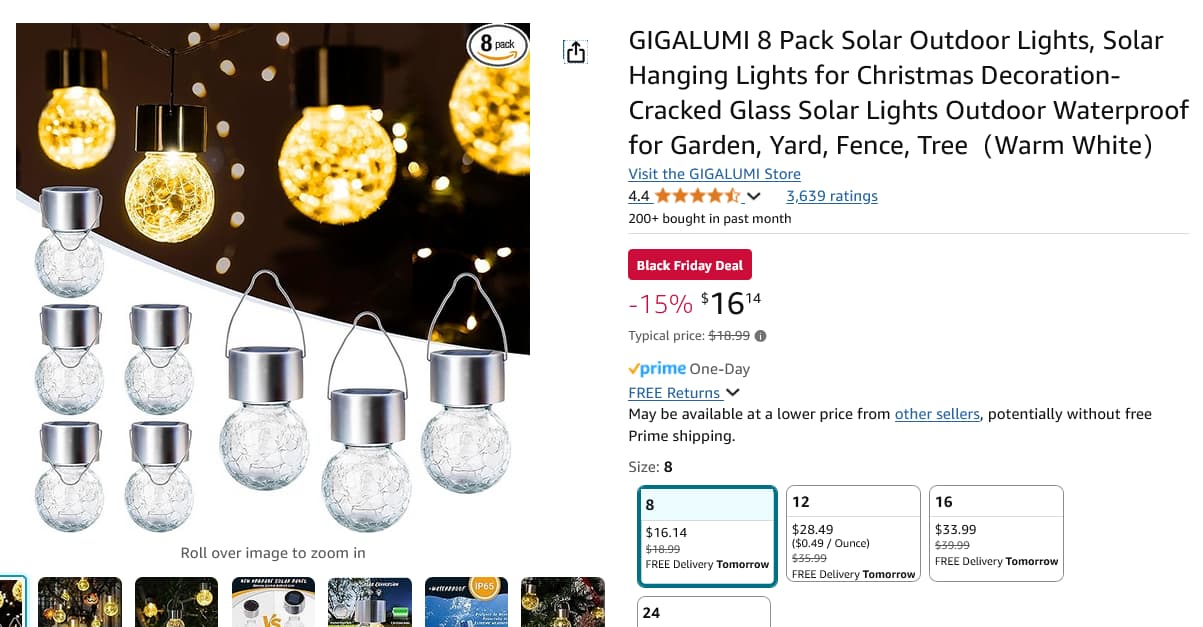The image size is (1203, 627).
Task: Select the 12-pack size at $28.49
Action: point(853,535)
